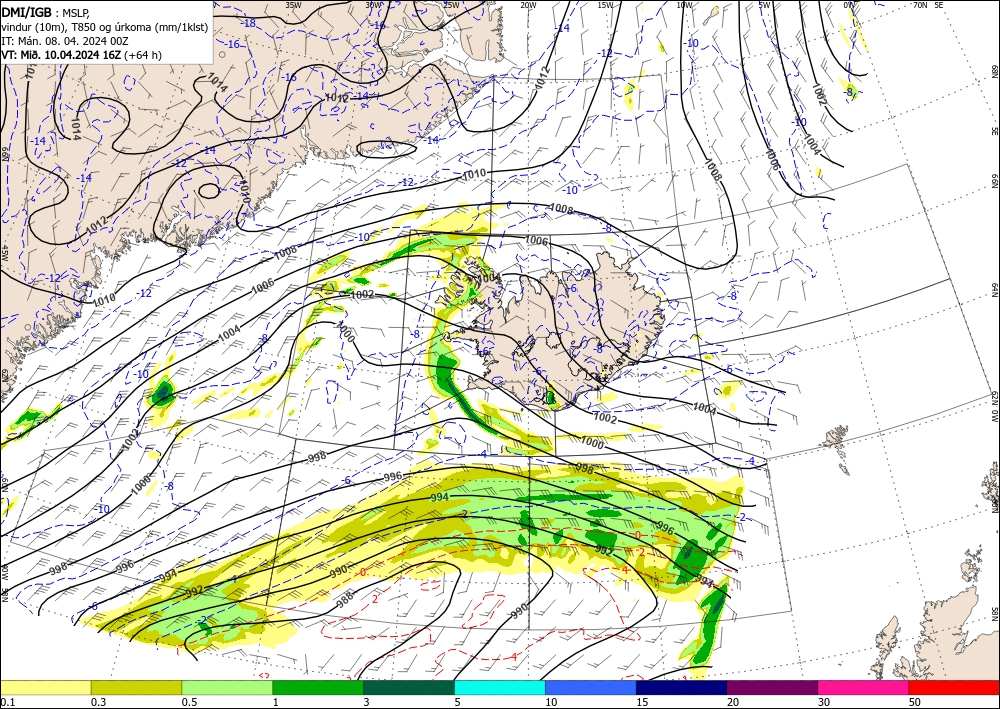Image resolution: width=1000 pixels, height=709 pixels.
Task: Click the 'DMI/IGB : MSLP,' title text
Action: point(46,11)
